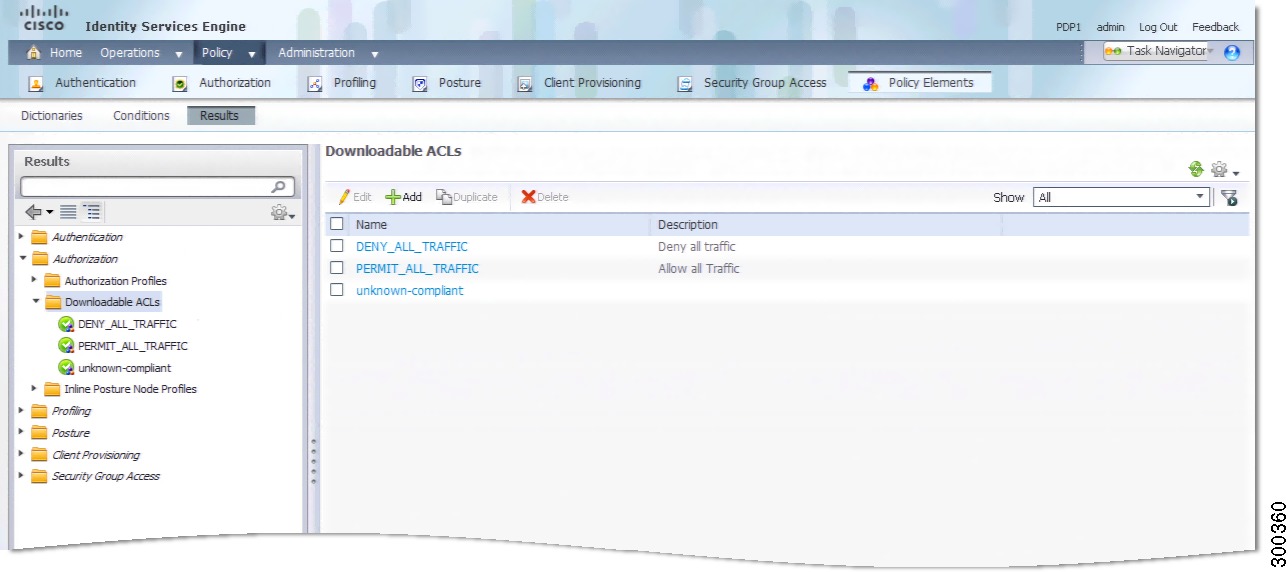Screen dimensions: 1288x572
Task: Expand the Profiling tree folder
Action: pyautogui.click(x=20, y=411)
